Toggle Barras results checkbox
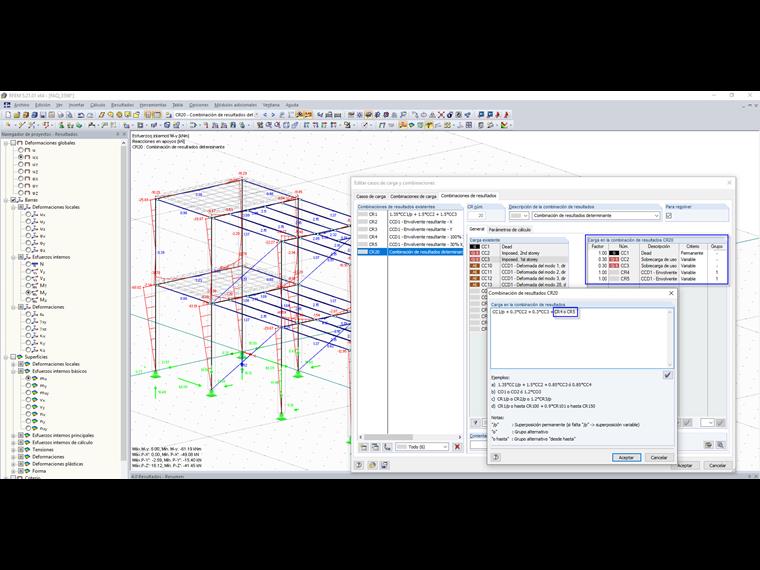Image resolution: width=760 pixels, height=570 pixels. point(13,200)
